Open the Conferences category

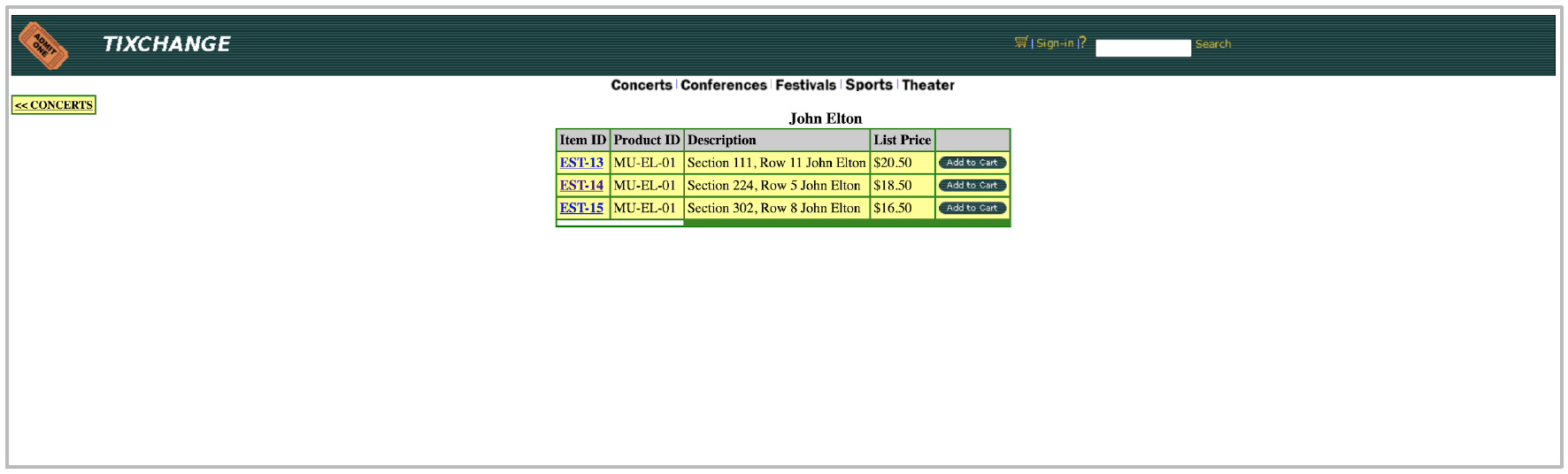tap(724, 85)
